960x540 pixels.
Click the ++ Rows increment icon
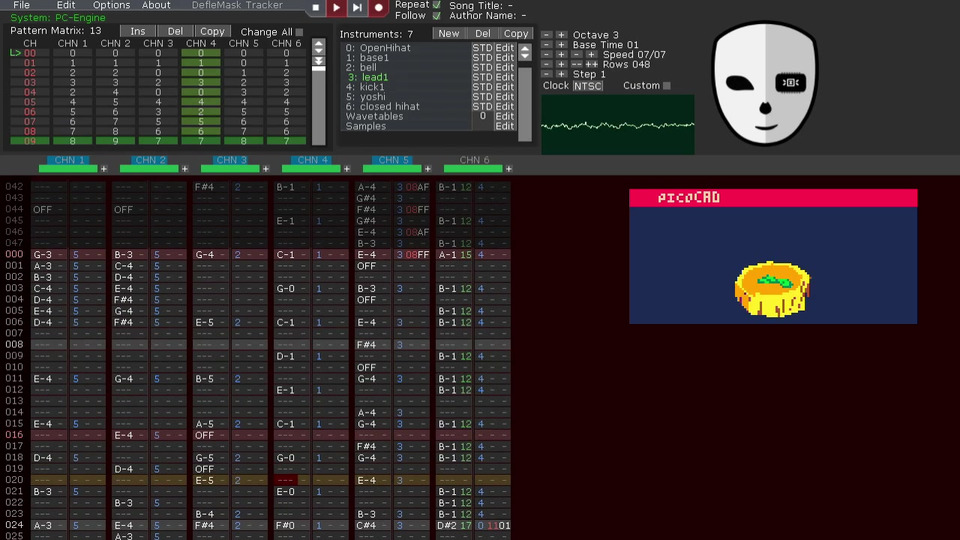591,64
